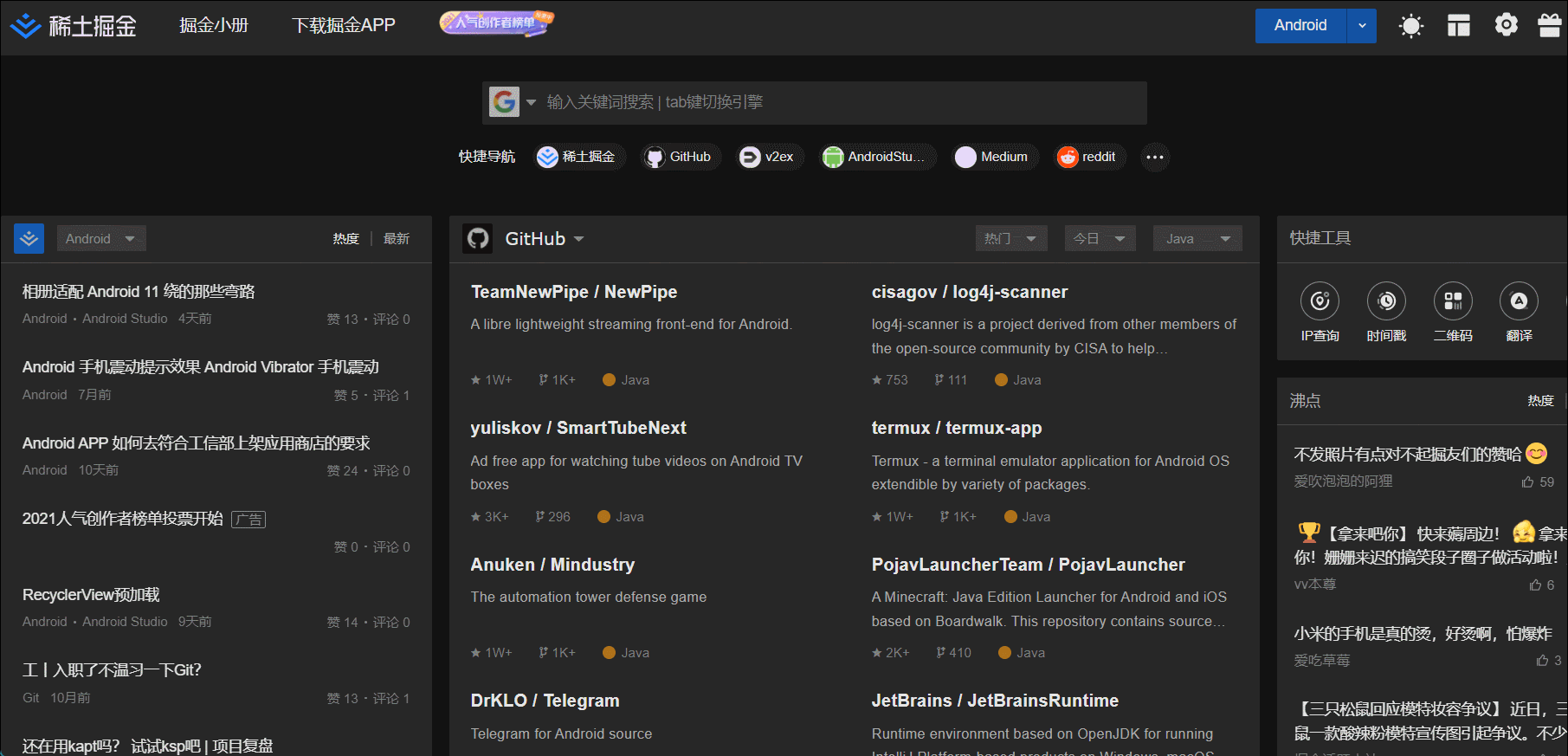
Task: Open the AndroidStudio quick navigation shortcut
Action: click(x=877, y=157)
